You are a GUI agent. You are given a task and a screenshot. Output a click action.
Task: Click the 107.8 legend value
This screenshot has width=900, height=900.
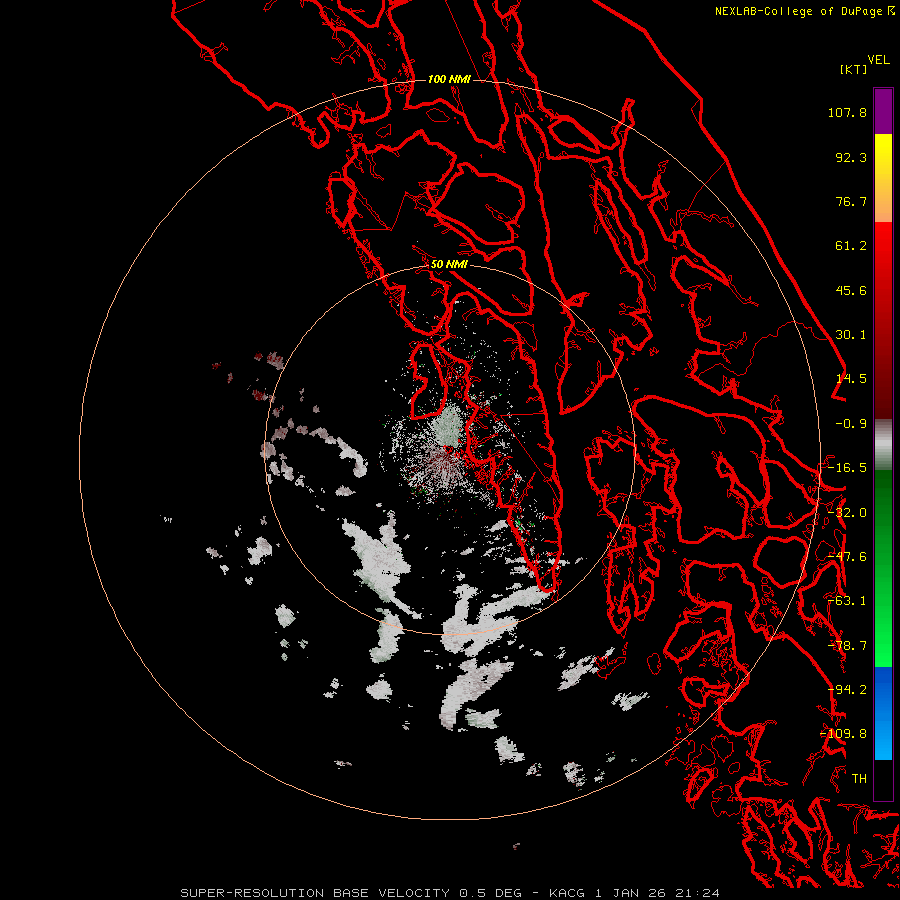(847, 112)
